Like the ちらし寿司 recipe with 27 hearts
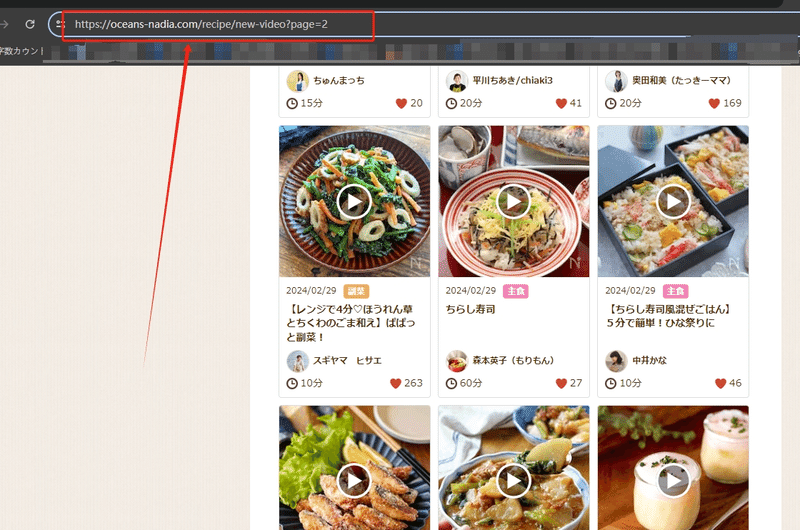 561,383
